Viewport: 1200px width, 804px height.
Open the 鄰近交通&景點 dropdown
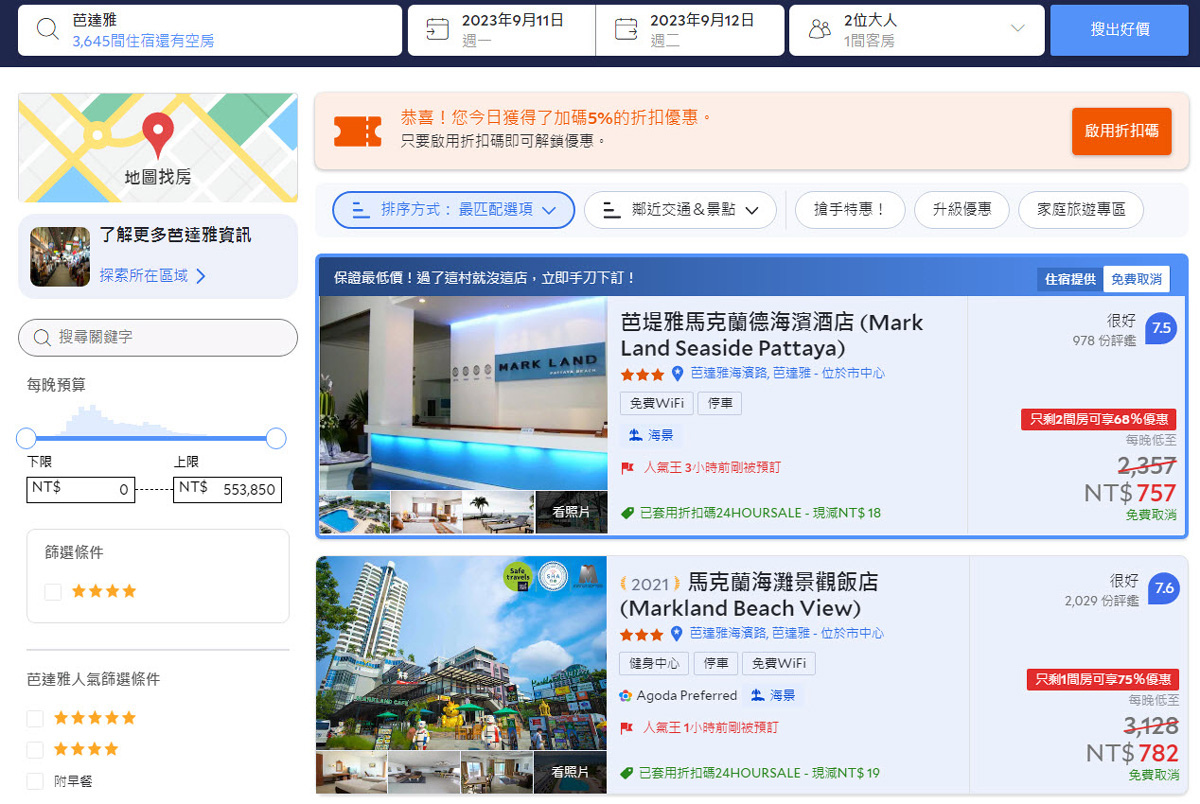pyautogui.click(x=680, y=210)
